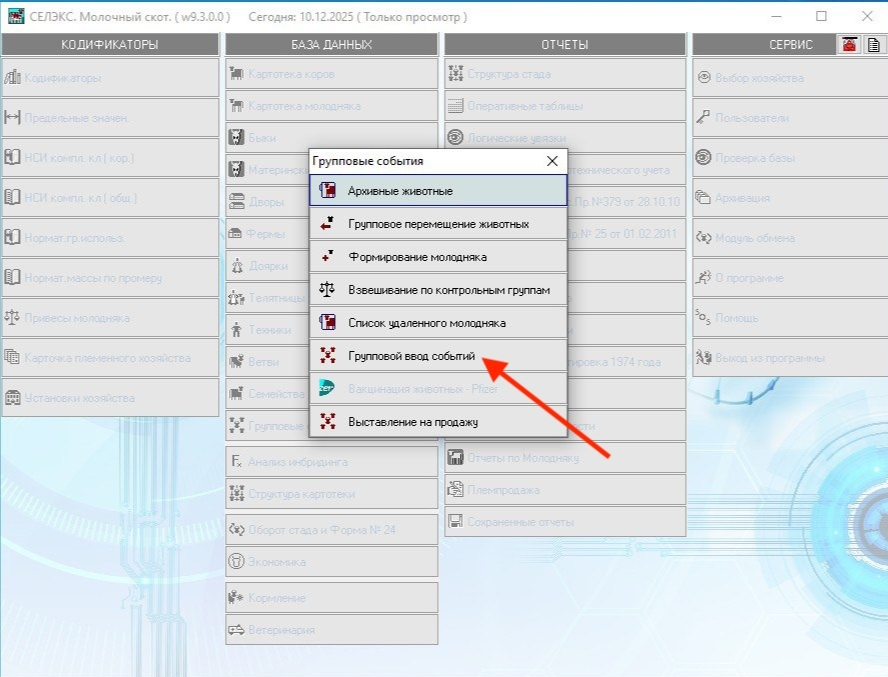This screenshot has width=888, height=677.
Task: Click Групповой ввод событий entry
Action: coord(438,355)
